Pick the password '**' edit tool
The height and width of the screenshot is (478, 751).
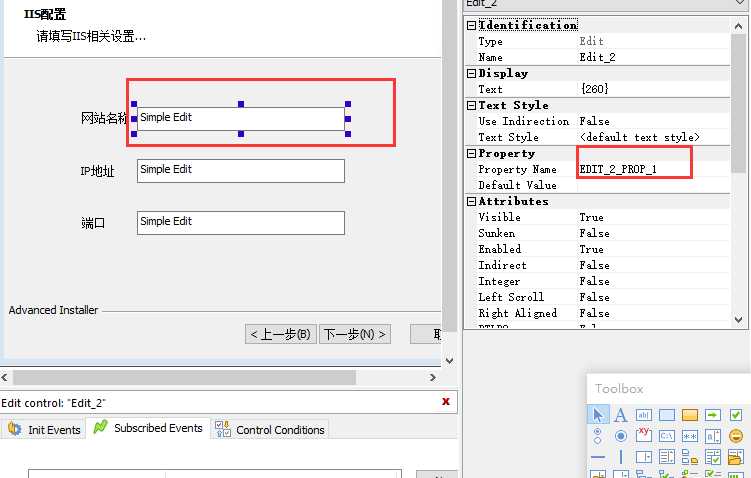coord(690,436)
